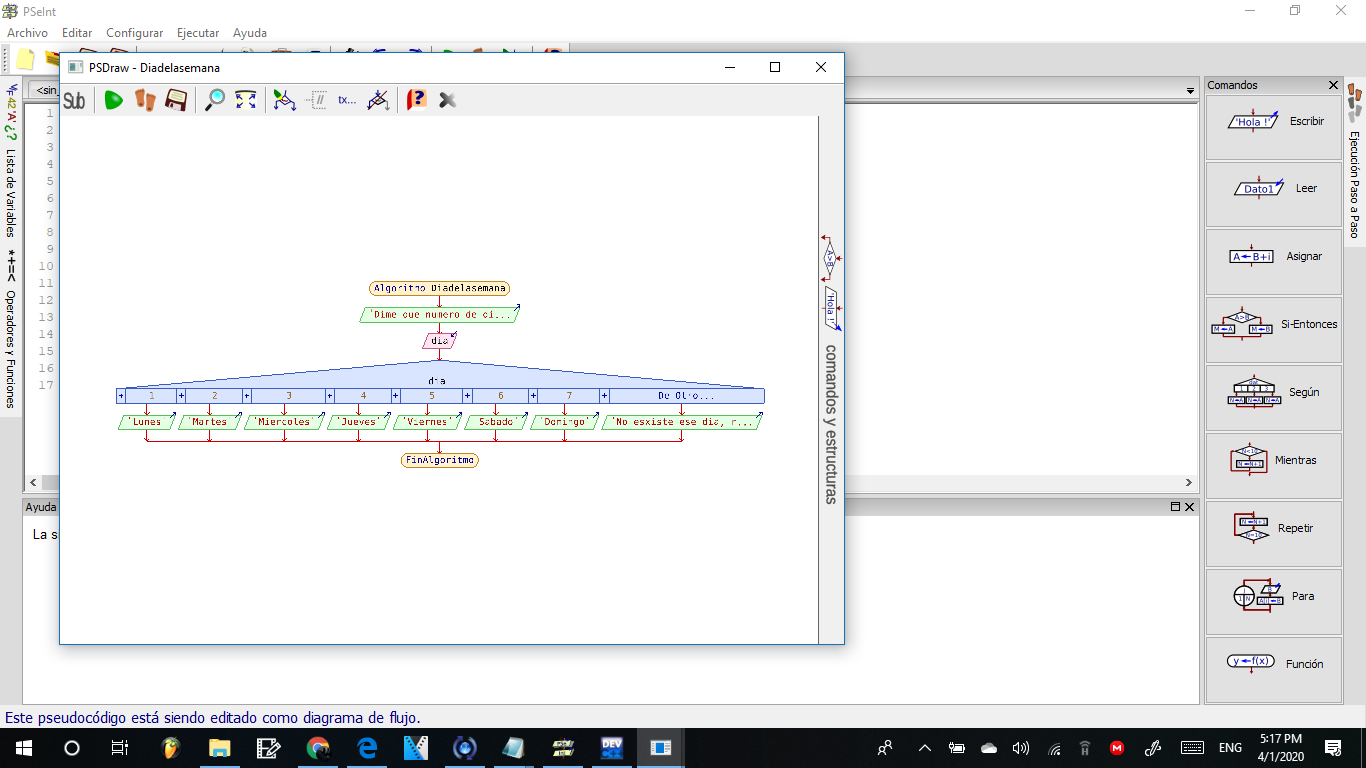The height and width of the screenshot is (768, 1366).
Task: Select the 'Algoritmo Diadelasemana' start node
Action: coord(439,288)
